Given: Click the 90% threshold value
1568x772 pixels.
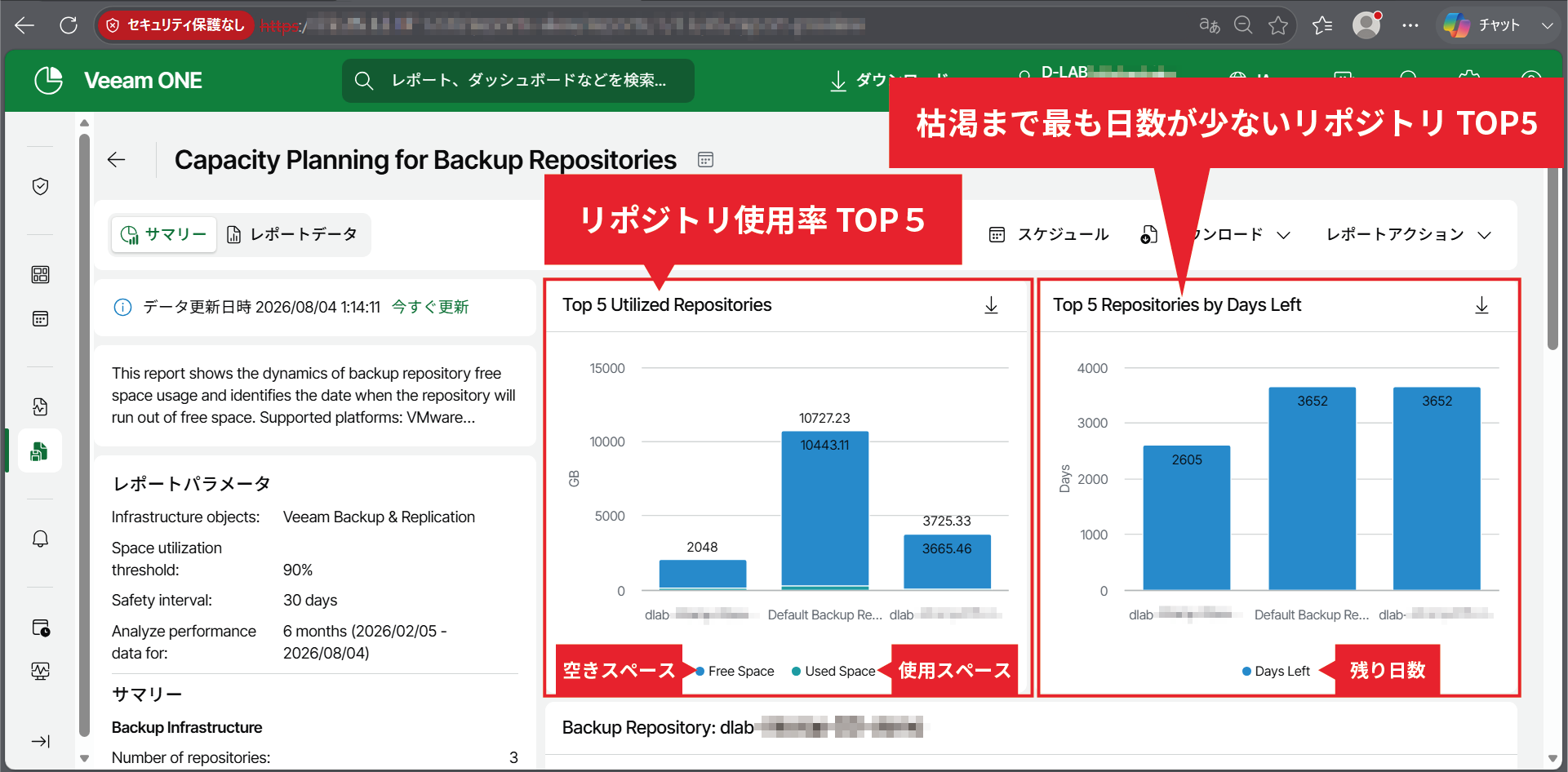Looking at the screenshot, I should coord(298,570).
